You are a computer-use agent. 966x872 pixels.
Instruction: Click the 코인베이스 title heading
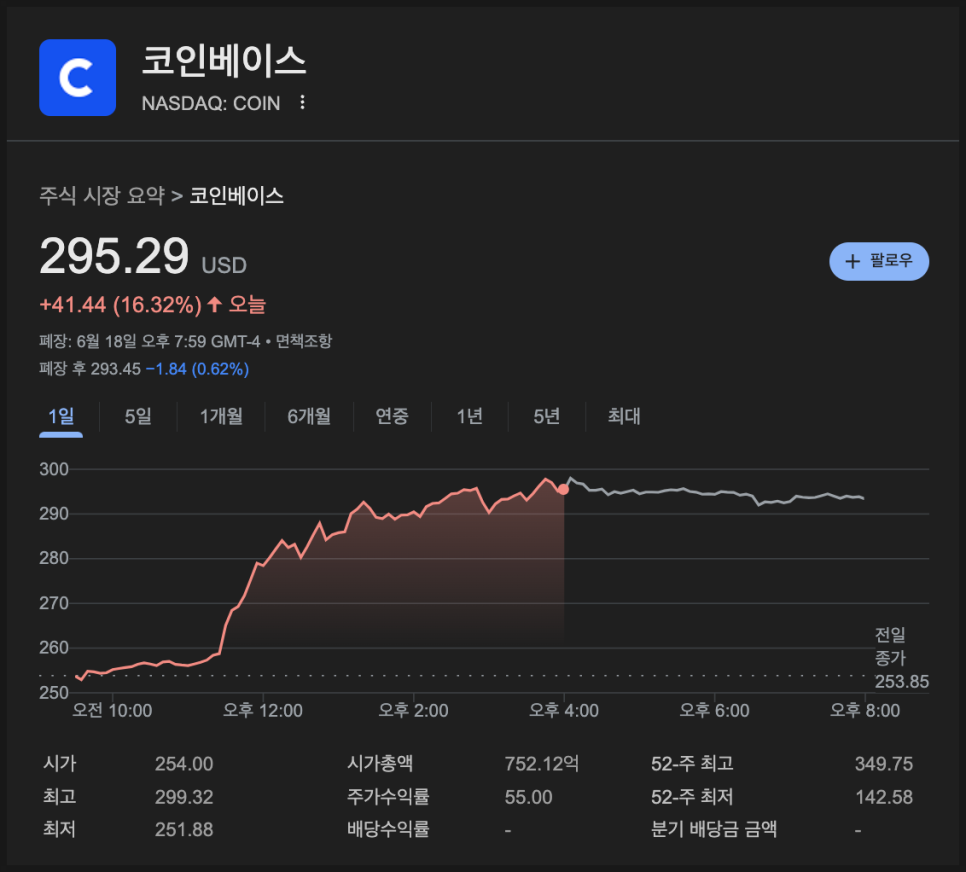[224, 61]
